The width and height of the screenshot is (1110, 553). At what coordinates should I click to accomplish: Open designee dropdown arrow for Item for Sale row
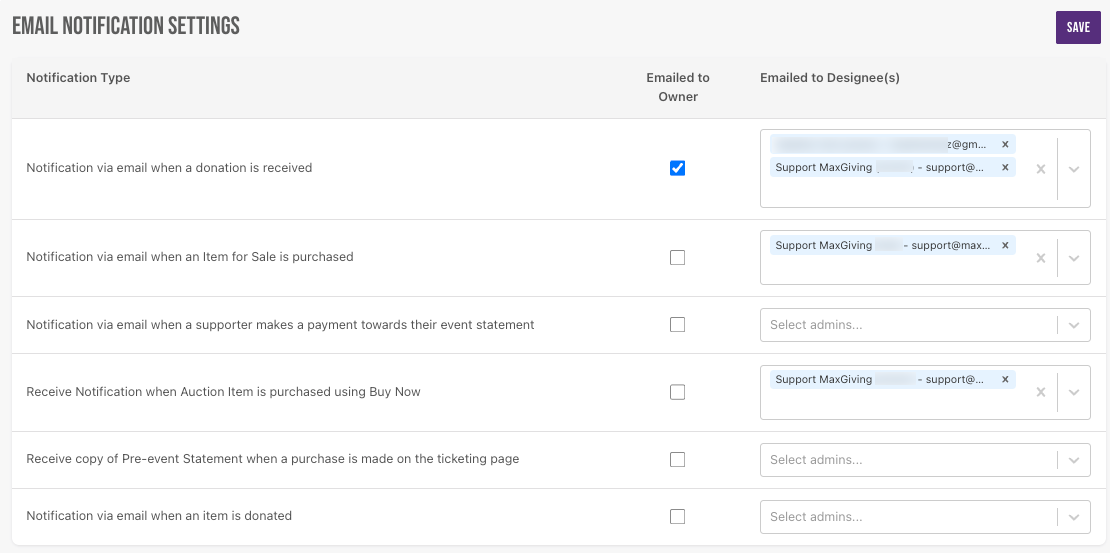1074,258
